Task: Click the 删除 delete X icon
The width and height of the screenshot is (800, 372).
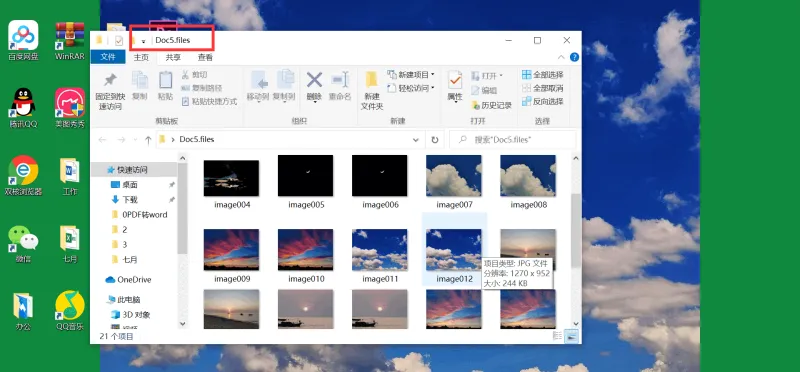Action: (x=314, y=80)
